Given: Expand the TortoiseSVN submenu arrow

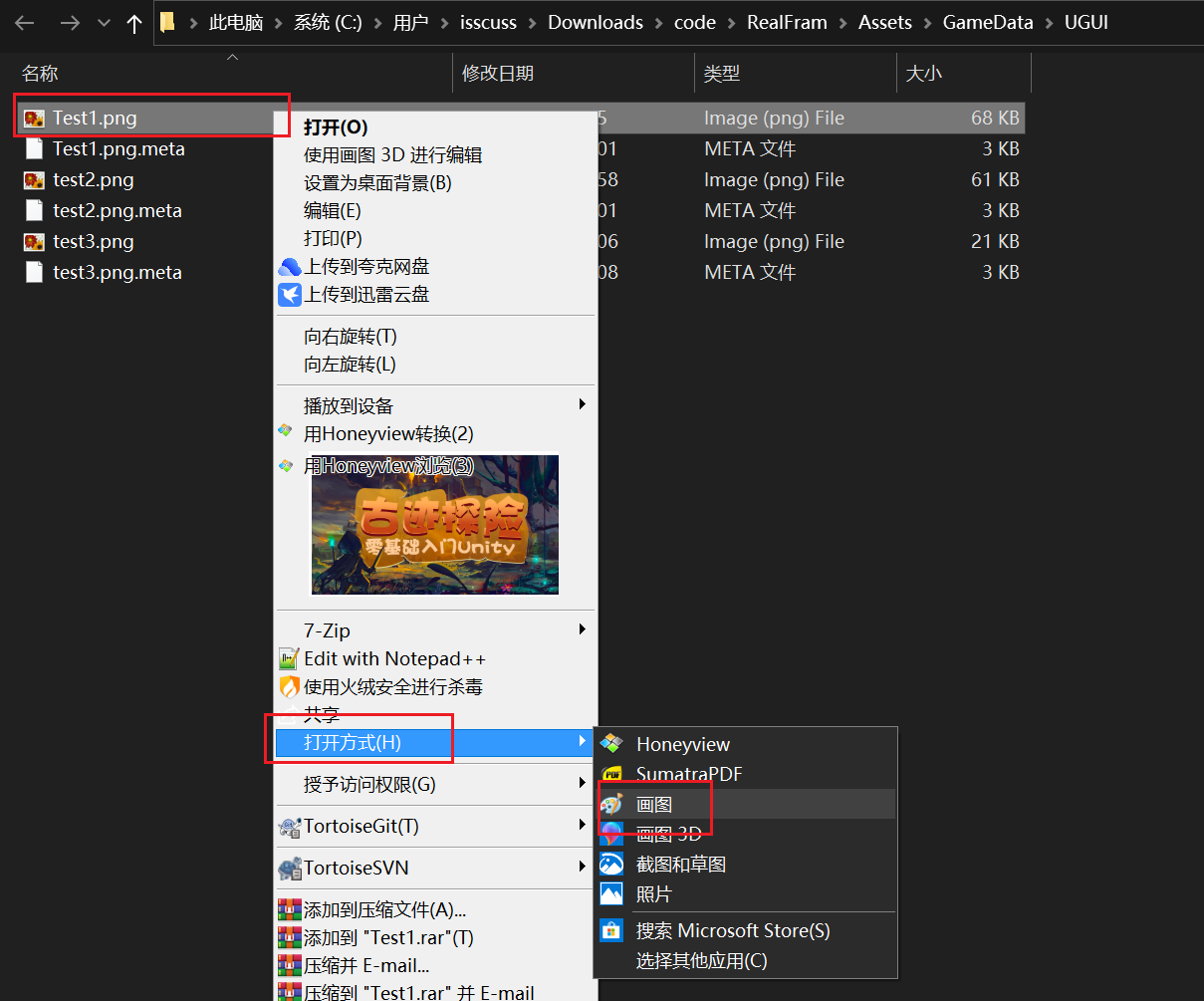Looking at the screenshot, I should pyautogui.click(x=583, y=867).
